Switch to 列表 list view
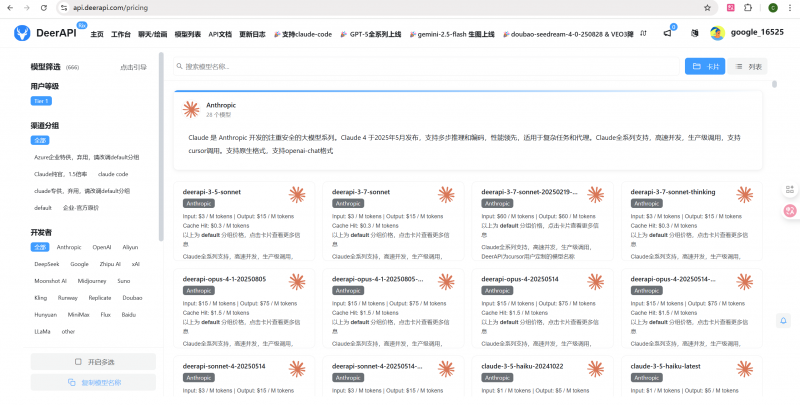This screenshot has height=405, width=800. [x=749, y=66]
